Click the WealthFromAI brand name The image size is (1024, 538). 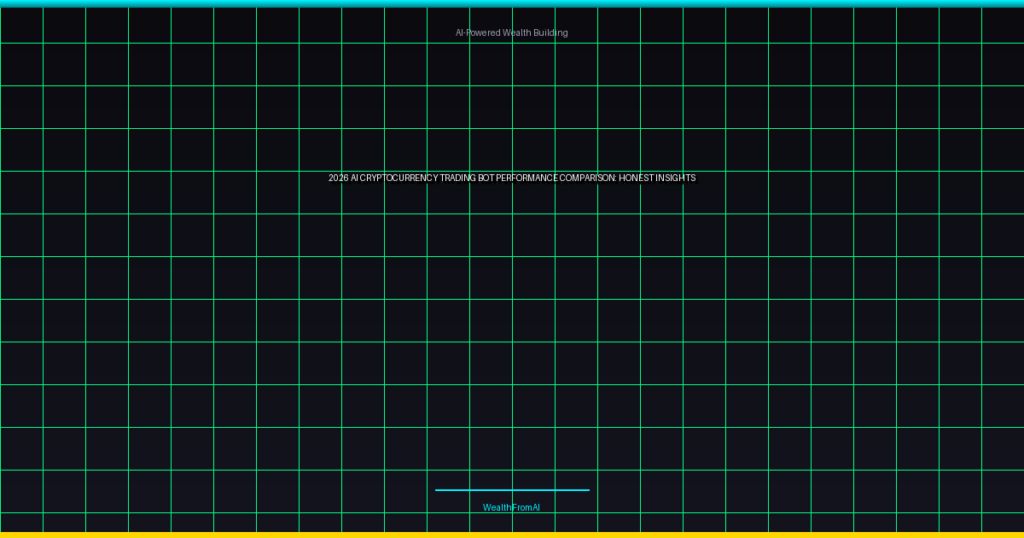pyautogui.click(x=511, y=508)
